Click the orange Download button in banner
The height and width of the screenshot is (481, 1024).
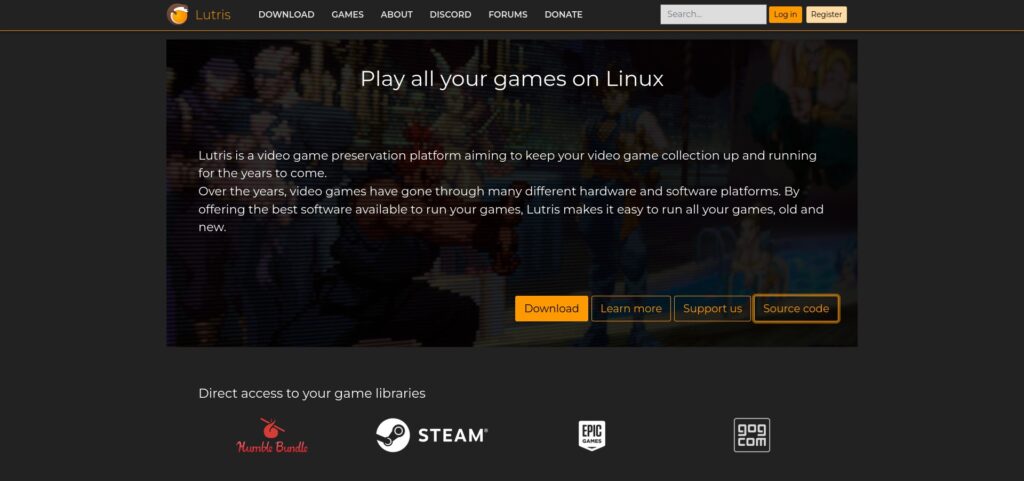[x=551, y=309]
